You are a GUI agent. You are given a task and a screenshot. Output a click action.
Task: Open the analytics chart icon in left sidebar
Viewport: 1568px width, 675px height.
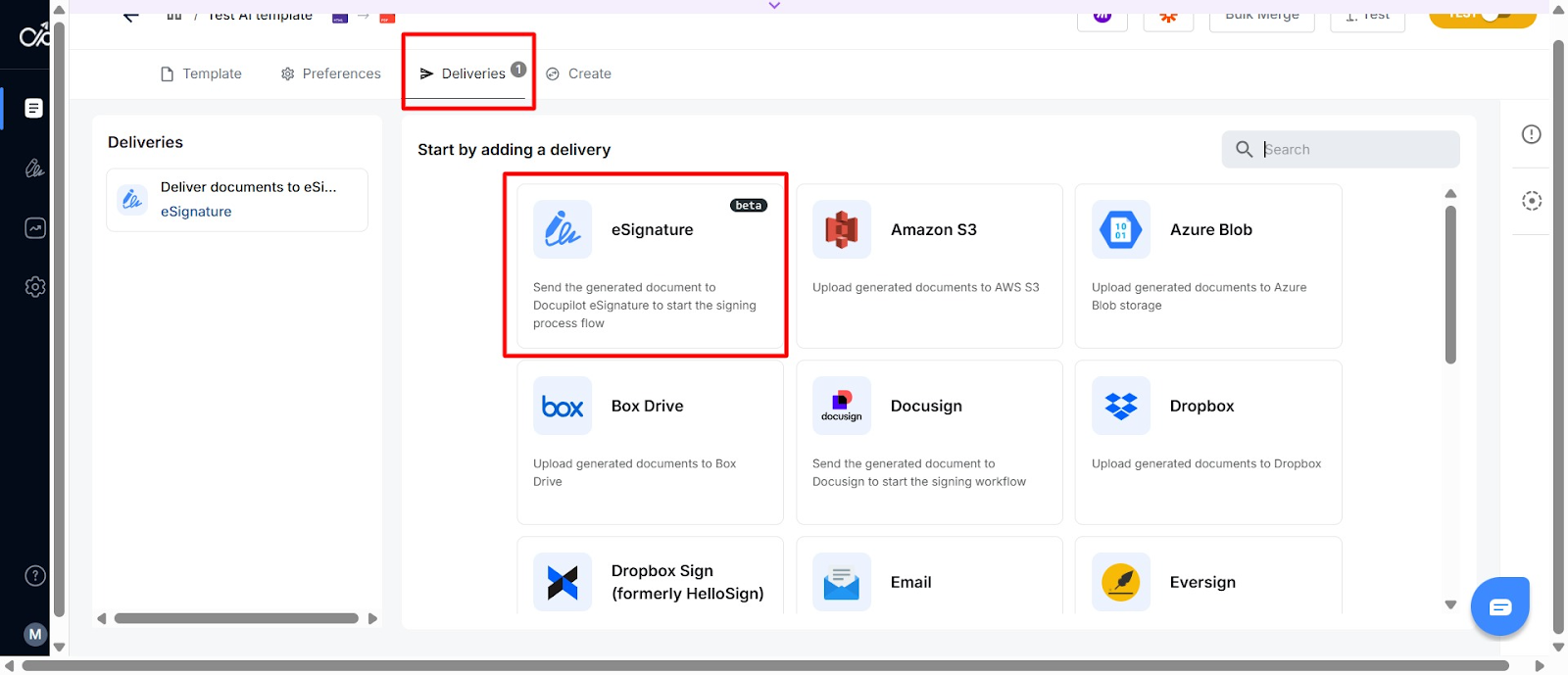coord(34,228)
